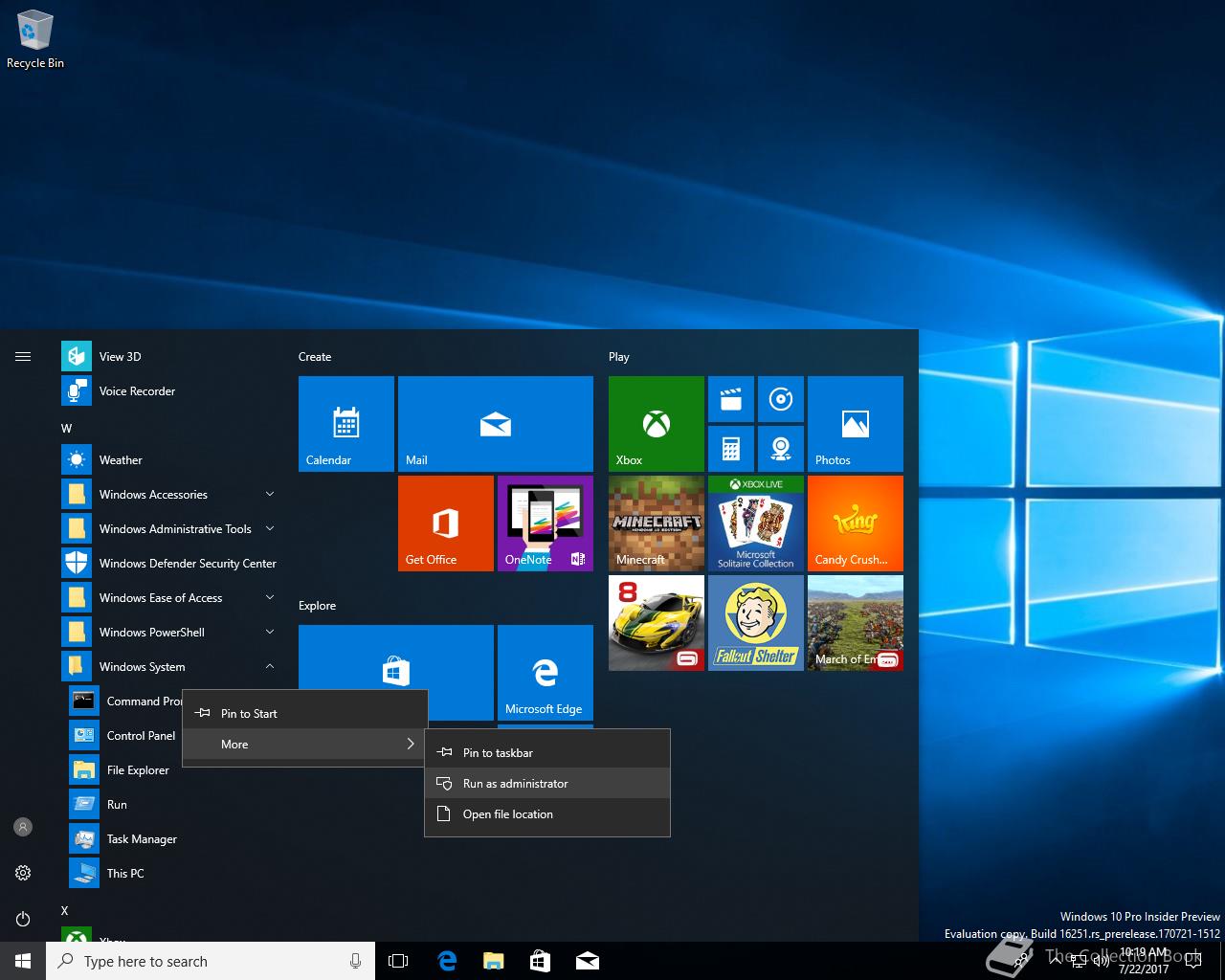
Task: Open the Photos tile
Action: (856, 424)
